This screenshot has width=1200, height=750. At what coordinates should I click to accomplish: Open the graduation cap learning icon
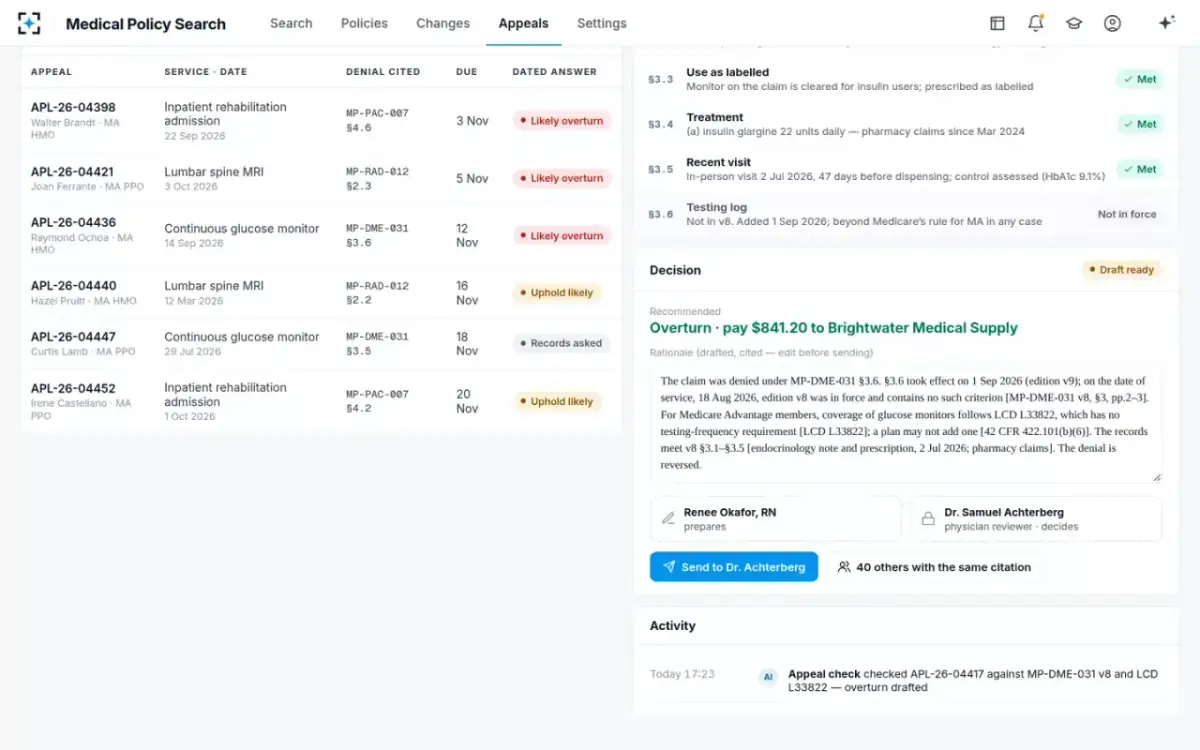(x=1074, y=23)
